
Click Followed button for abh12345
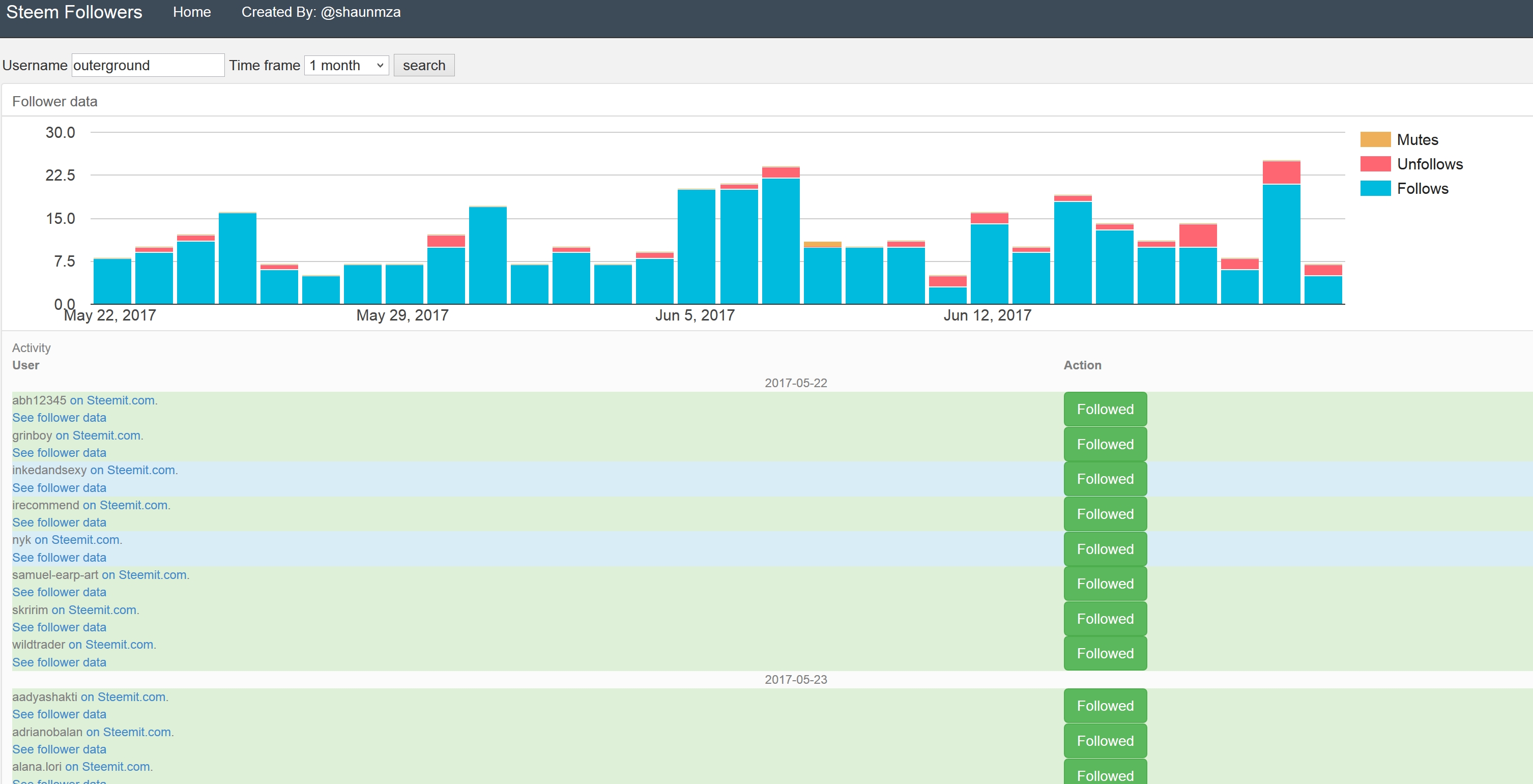tap(1105, 409)
